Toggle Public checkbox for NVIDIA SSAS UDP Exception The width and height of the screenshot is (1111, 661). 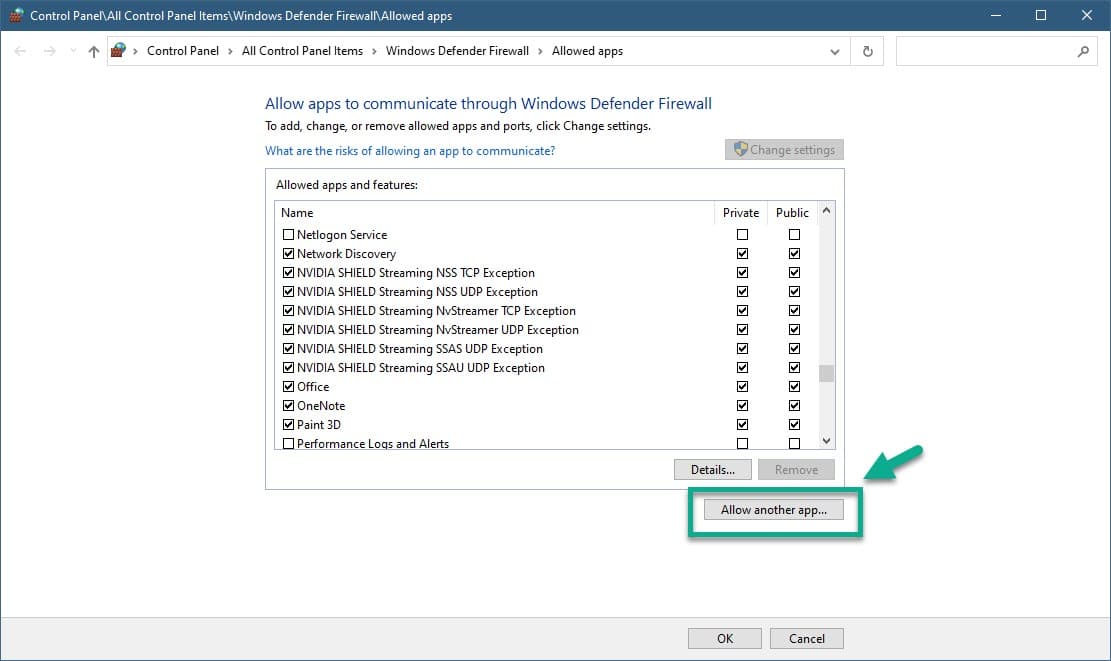coord(794,349)
